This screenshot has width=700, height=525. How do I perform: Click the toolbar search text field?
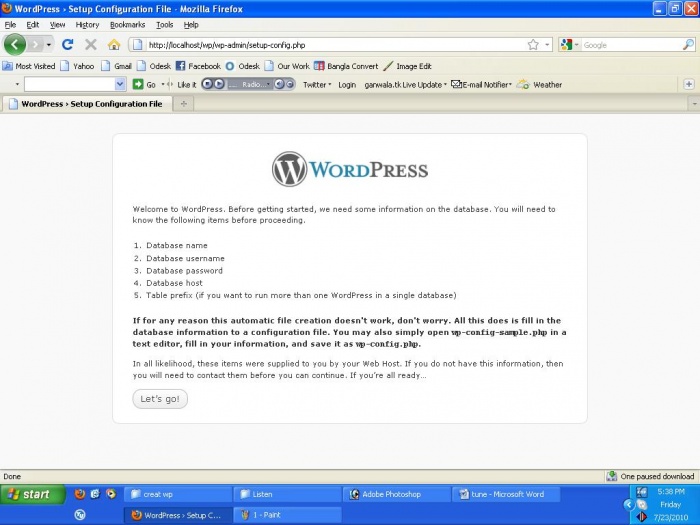pos(69,84)
